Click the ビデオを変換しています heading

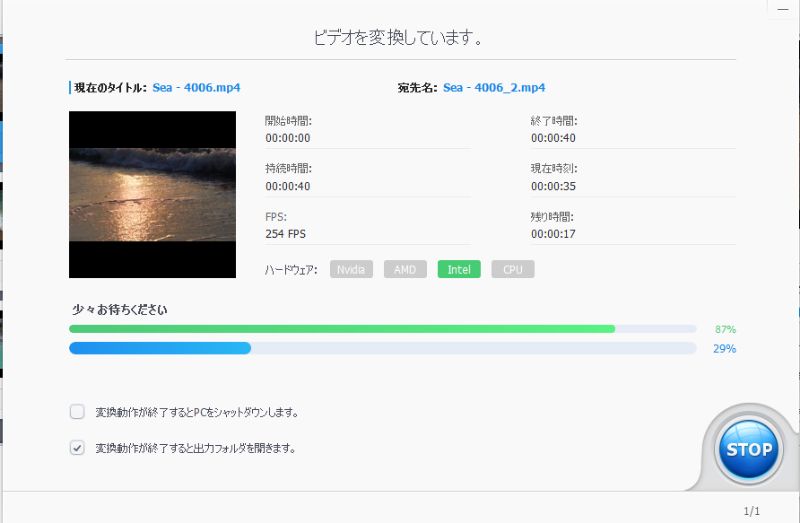point(397,37)
